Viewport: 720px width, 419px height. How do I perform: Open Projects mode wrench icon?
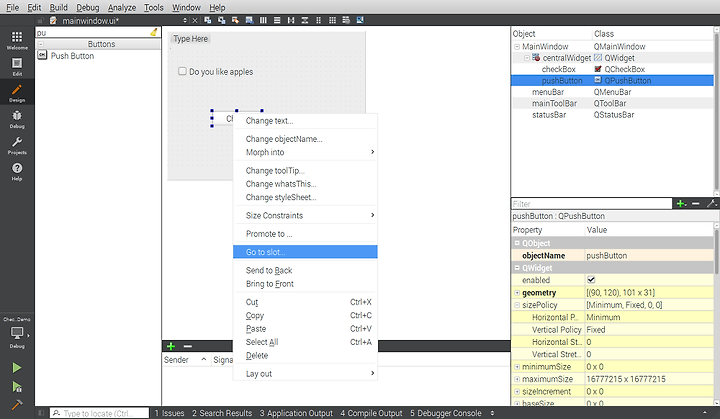point(17,145)
